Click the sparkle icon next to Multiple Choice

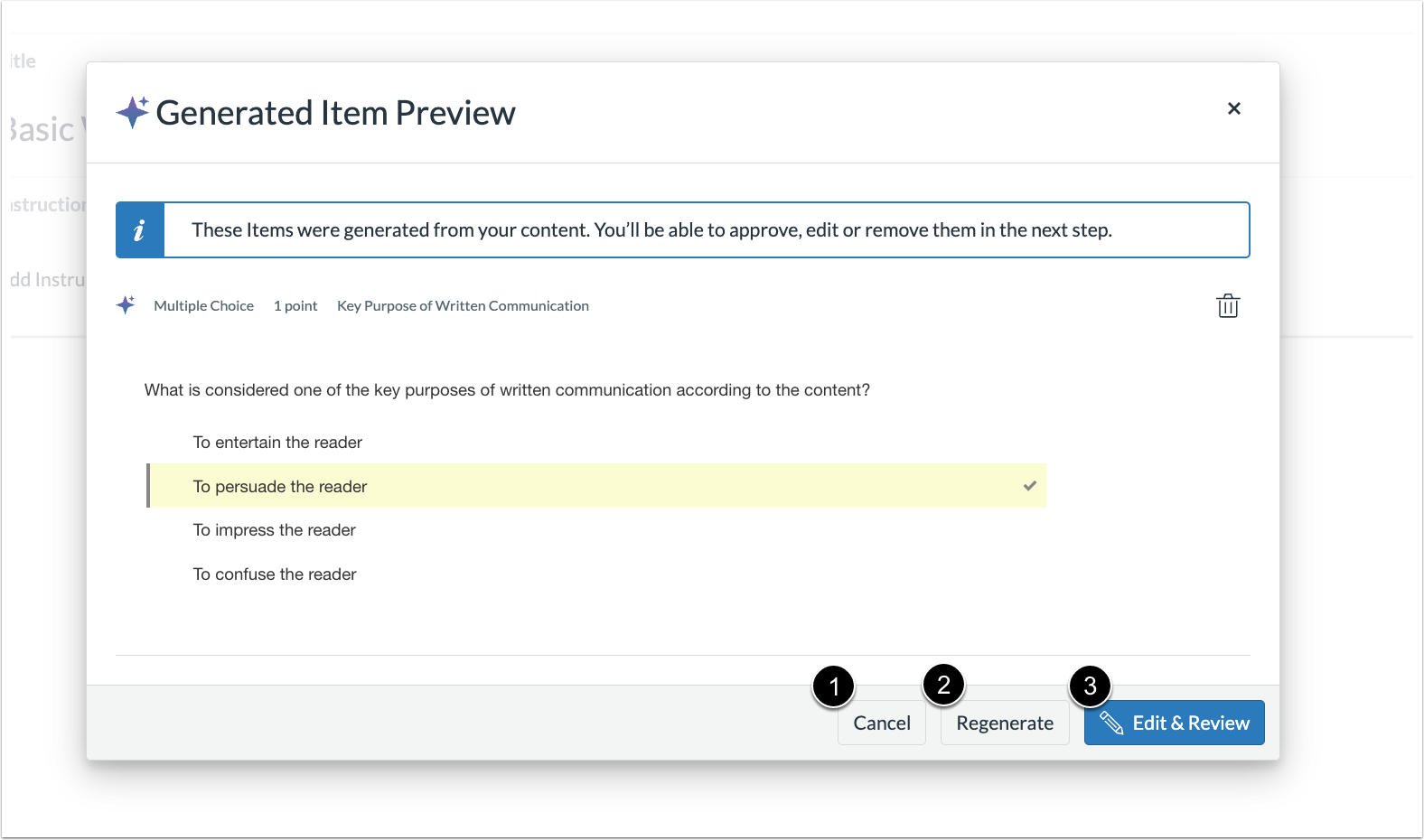(x=126, y=305)
